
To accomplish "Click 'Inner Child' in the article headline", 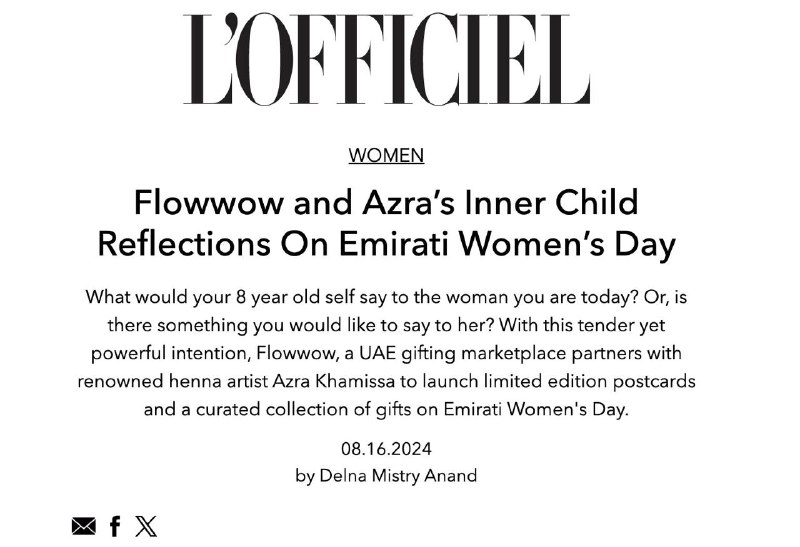I will tap(551, 202).
